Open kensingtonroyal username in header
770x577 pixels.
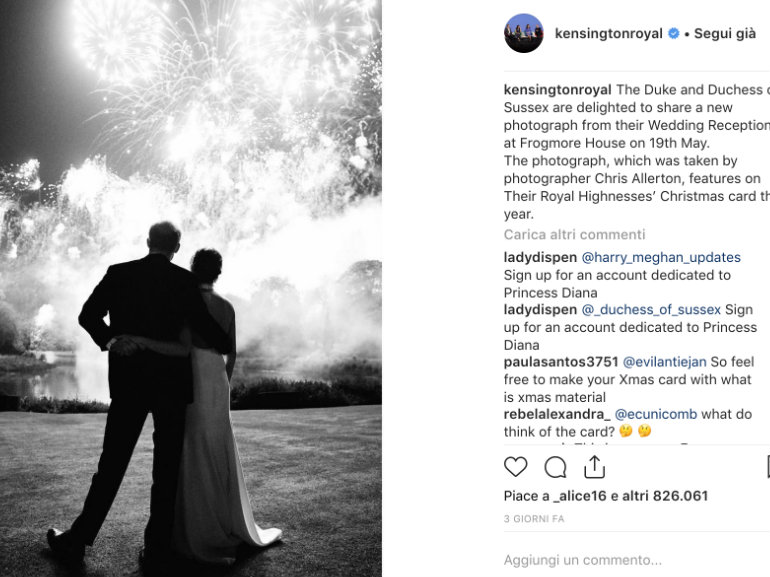pyautogui.click(x=608, y=33)
